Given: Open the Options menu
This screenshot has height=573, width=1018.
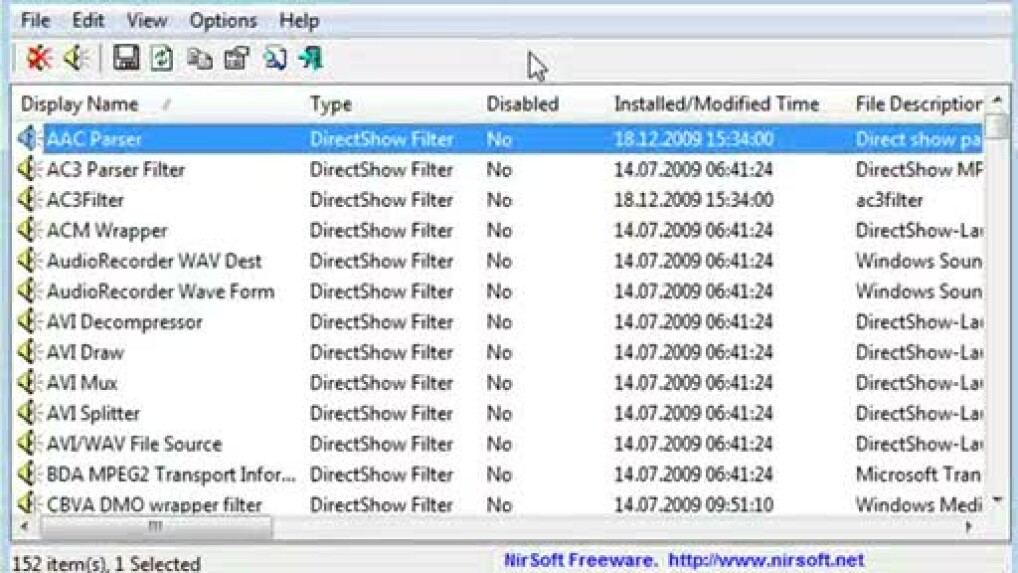Looking at the screenshot, I should 223,20.
